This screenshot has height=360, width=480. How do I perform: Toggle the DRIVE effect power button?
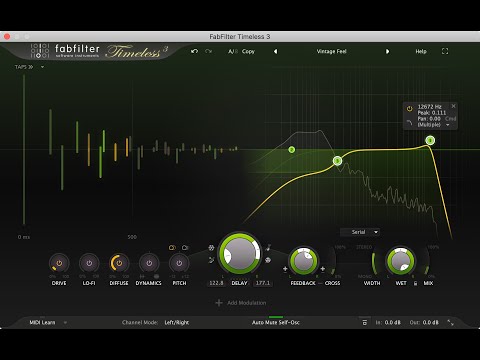pyautogui.click(x=59, y=263)
